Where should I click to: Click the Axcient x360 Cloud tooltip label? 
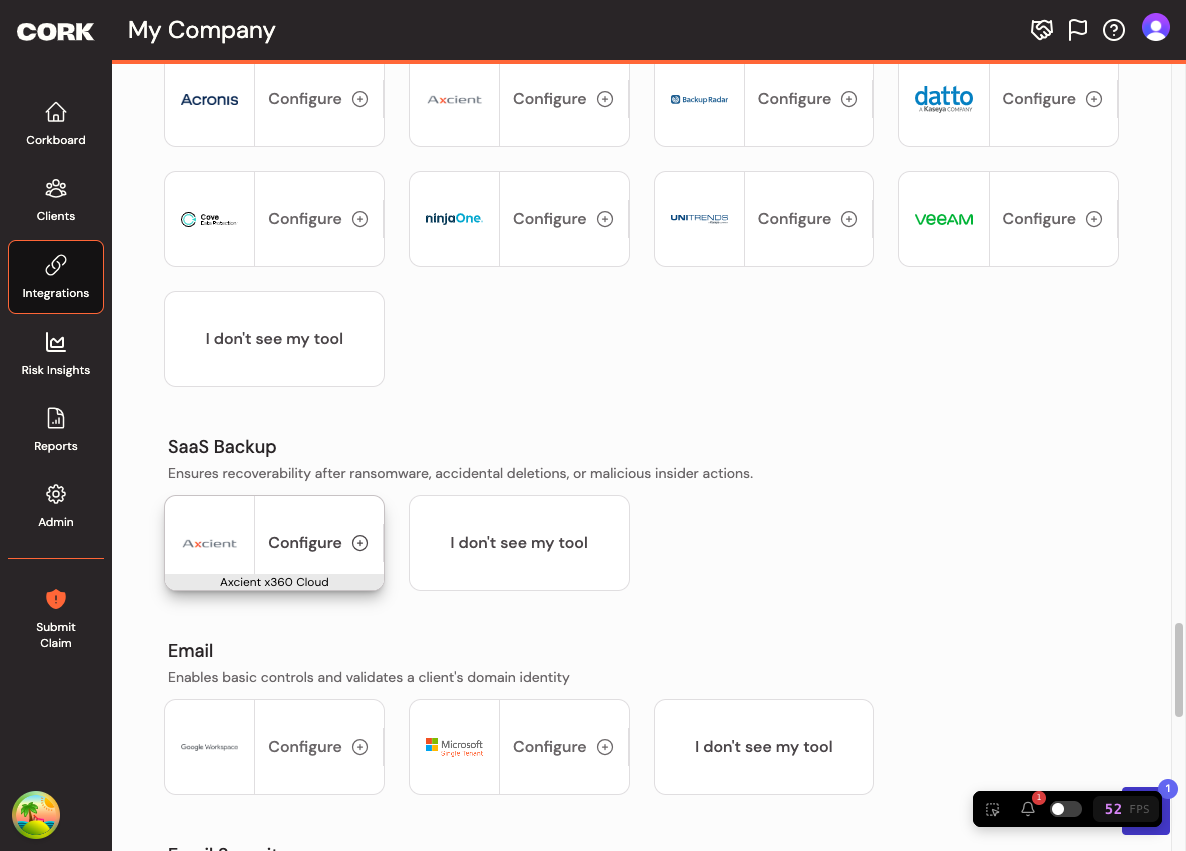pyautogui.click(x=275, y=582)
